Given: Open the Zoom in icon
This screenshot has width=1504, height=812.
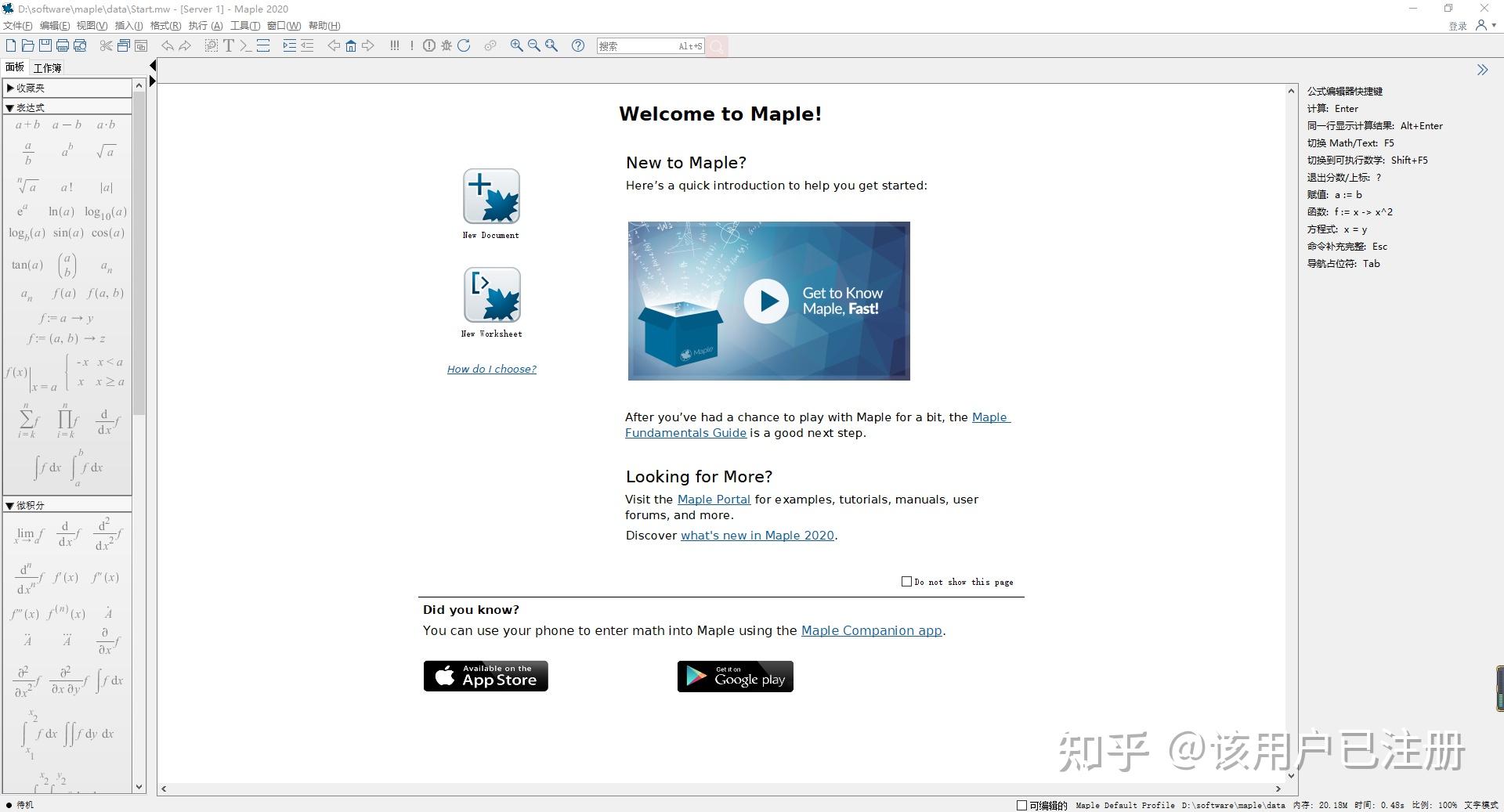Looking at the screenshot, I should (516, 45).
